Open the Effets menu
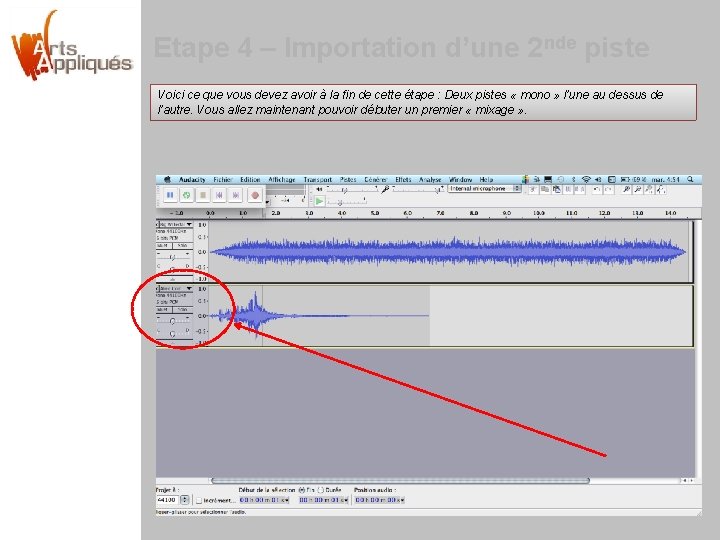Viewport: 720px width, 540px height. [x=403, y=180]
